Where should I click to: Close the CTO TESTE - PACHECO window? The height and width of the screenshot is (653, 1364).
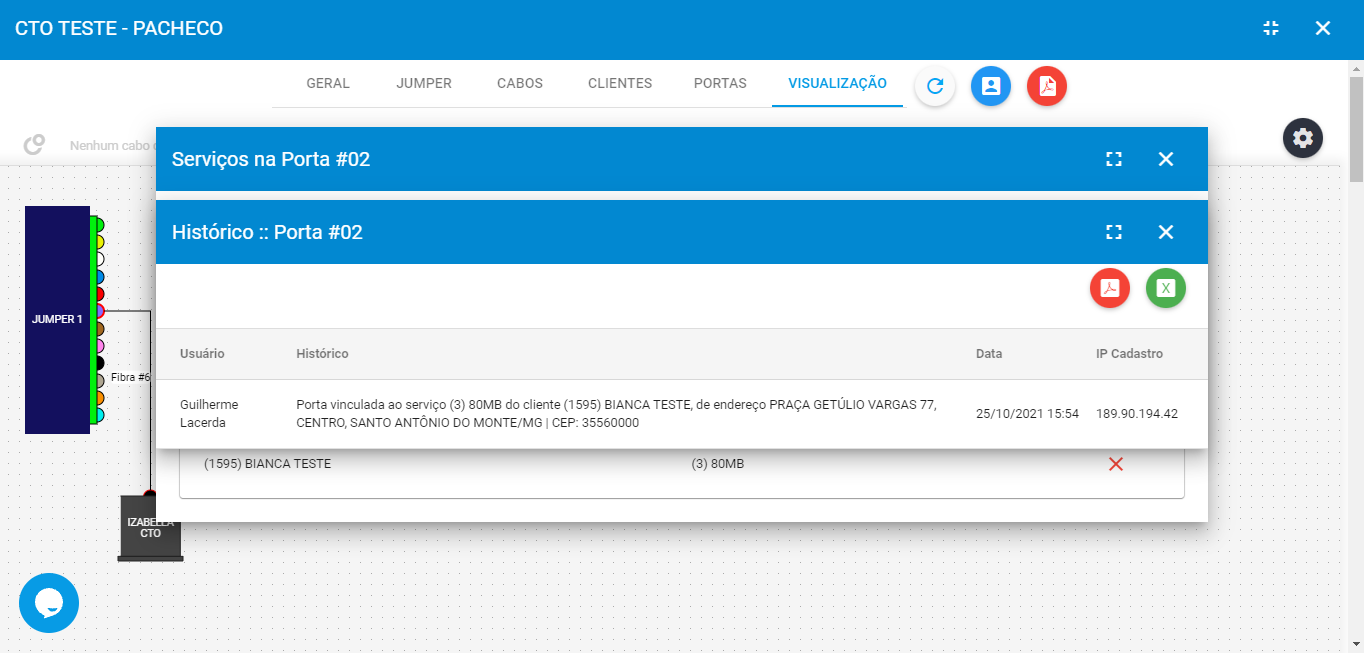[1323, 28]
